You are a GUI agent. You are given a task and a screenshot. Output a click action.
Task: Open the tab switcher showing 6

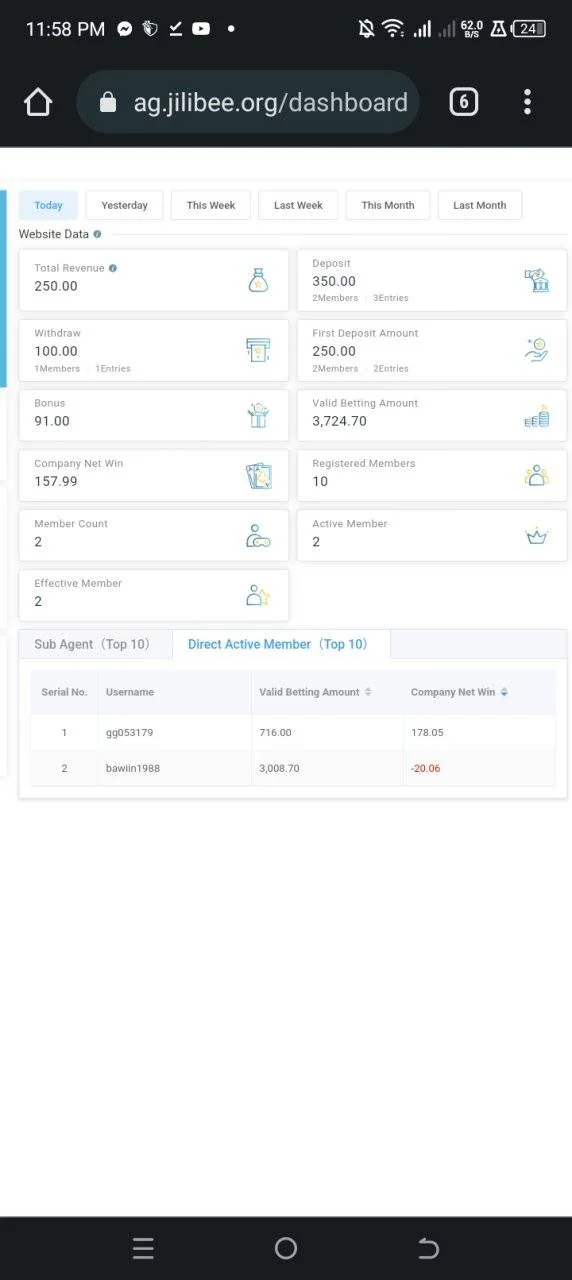click(463, 102)
